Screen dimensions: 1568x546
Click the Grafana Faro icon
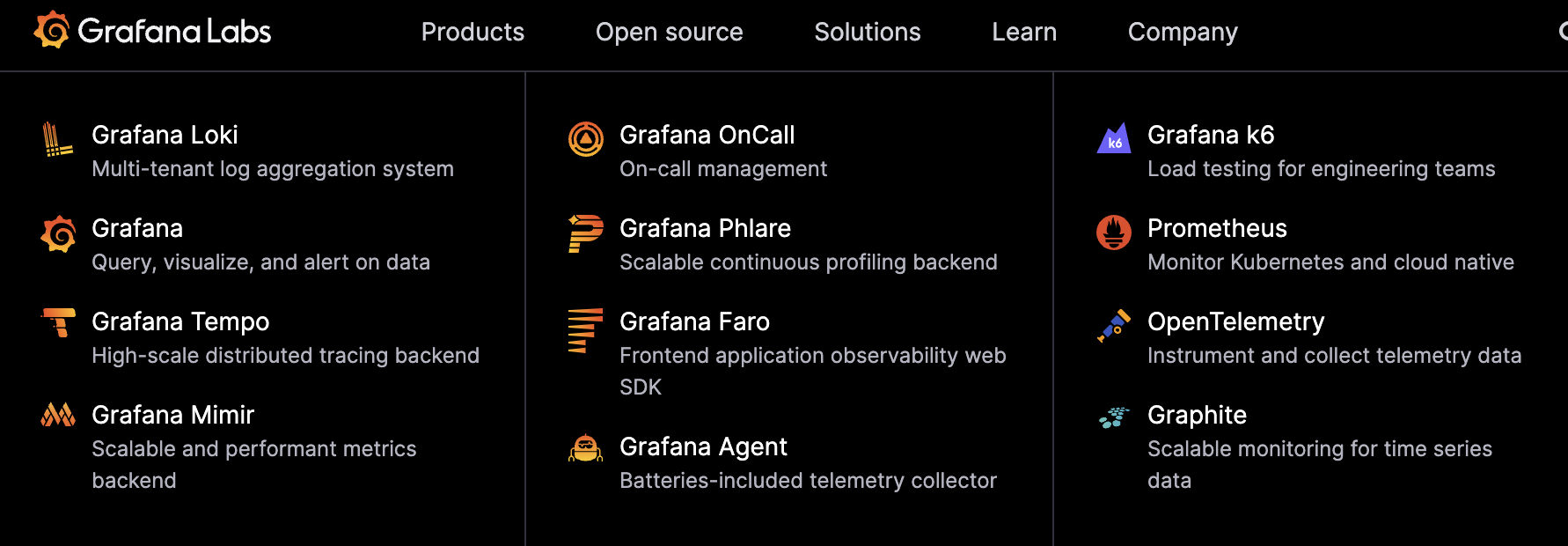[x=585, y=330]
